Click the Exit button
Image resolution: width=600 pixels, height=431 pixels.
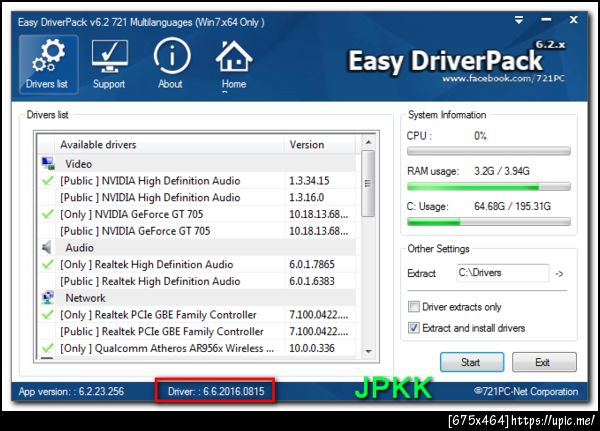[544, 362]
